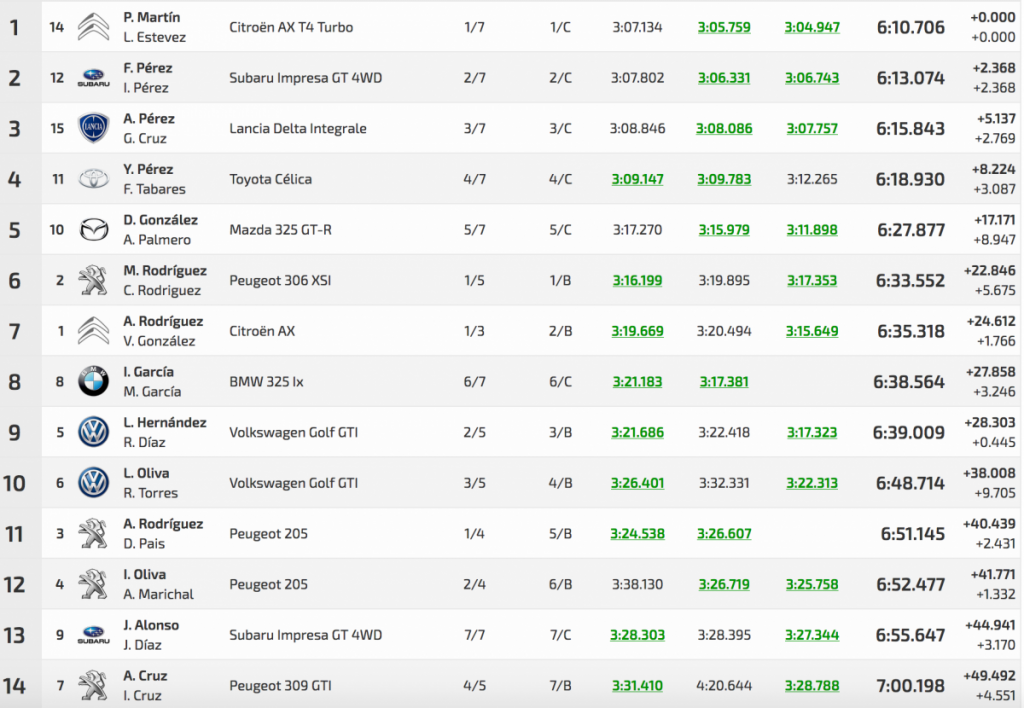Click the 3:25.758 time for I. Oliva
The width and height of the screenshot is (1024, 708).
(x=811, y=584)
